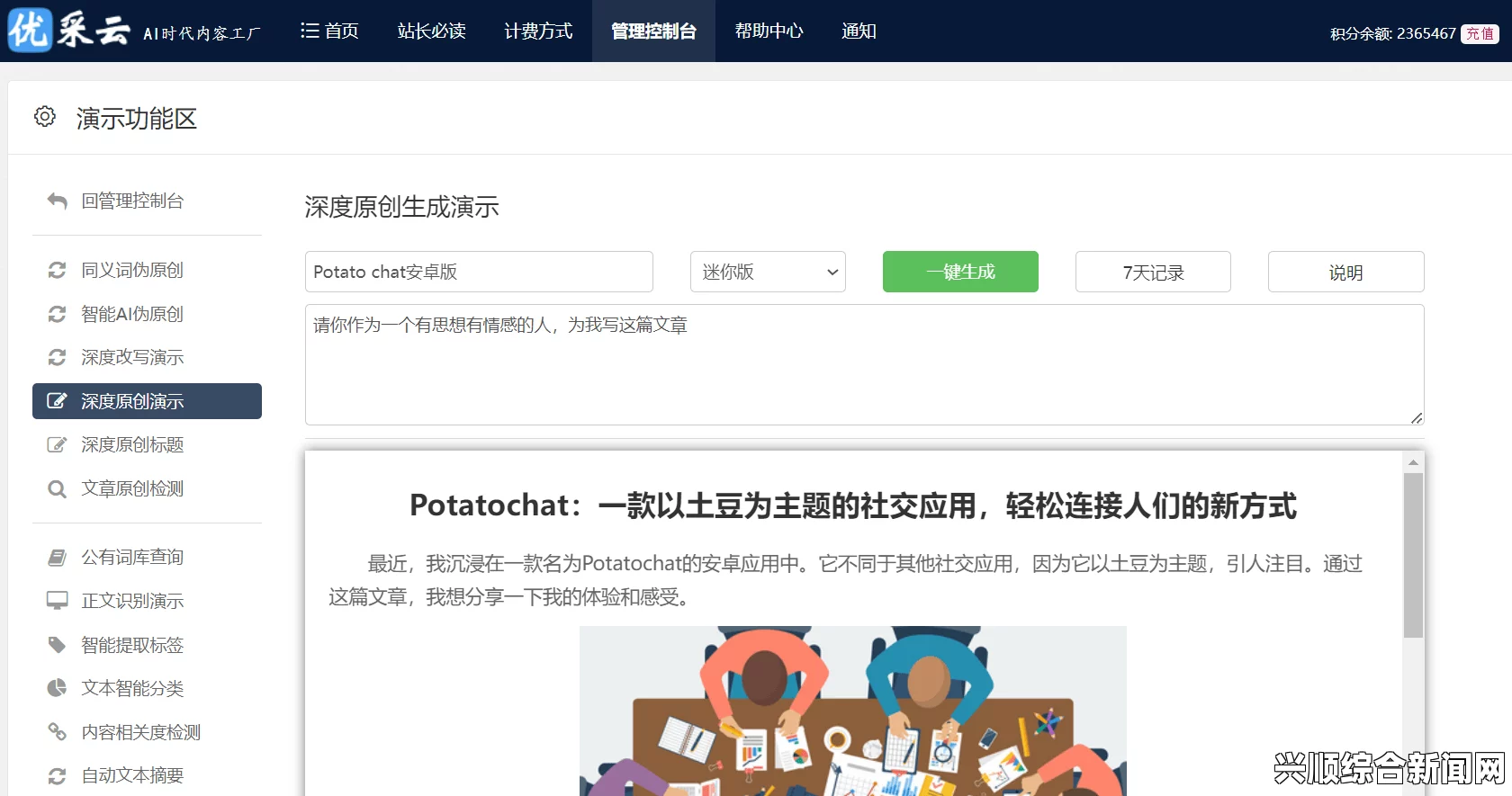Click the 说明 button
This screenshot has width=1512, height=796.
(1345, 272)
